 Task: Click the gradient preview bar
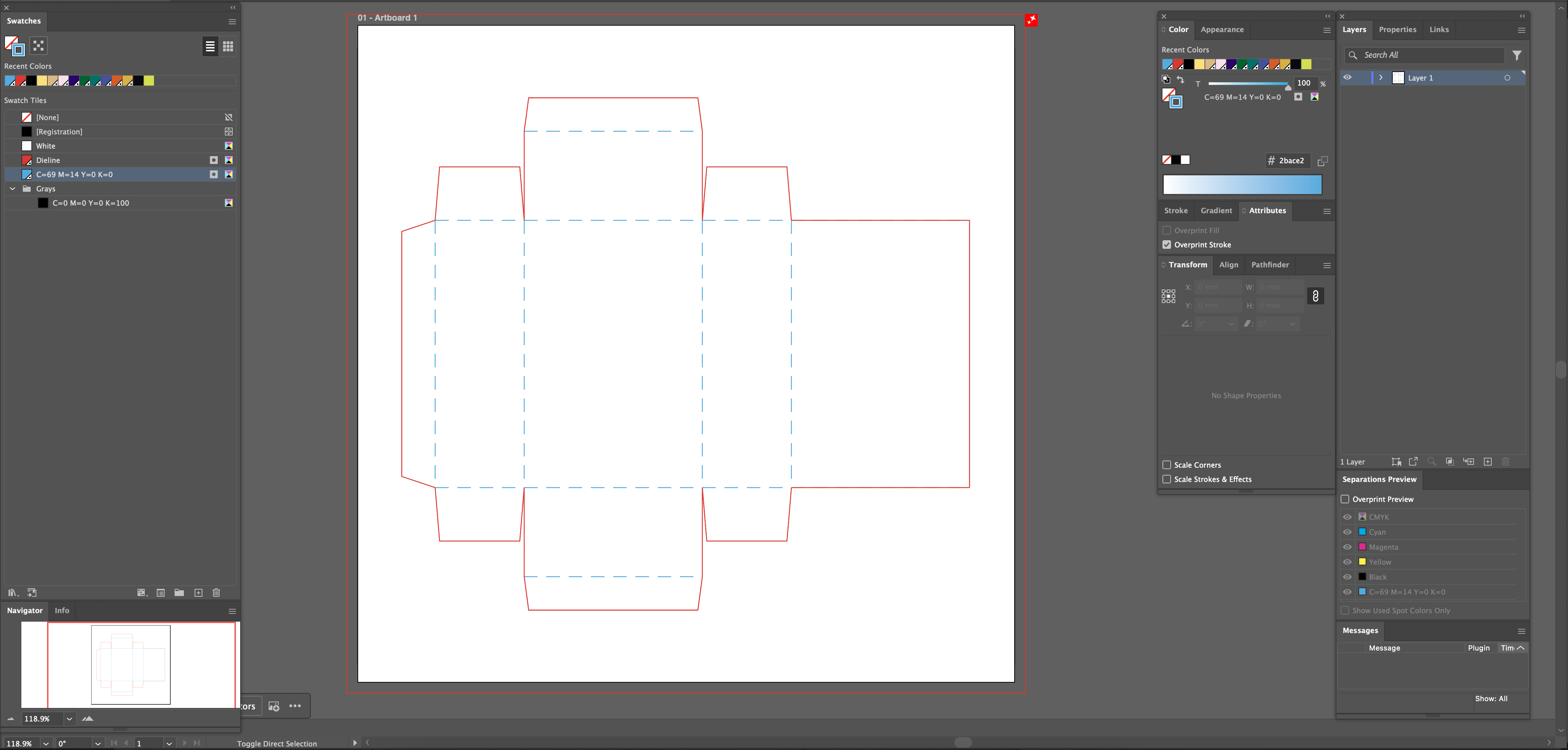tap(1242, 184)
